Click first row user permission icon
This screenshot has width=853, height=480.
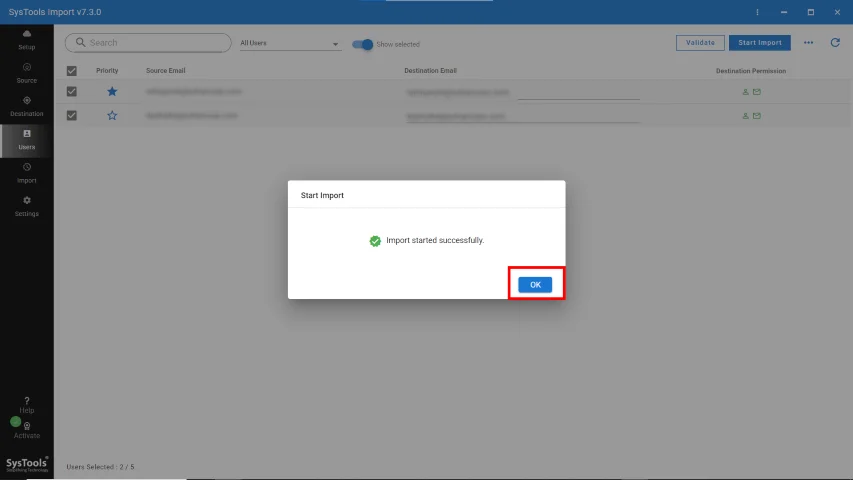pyautogui.click(x=745, y=92)
